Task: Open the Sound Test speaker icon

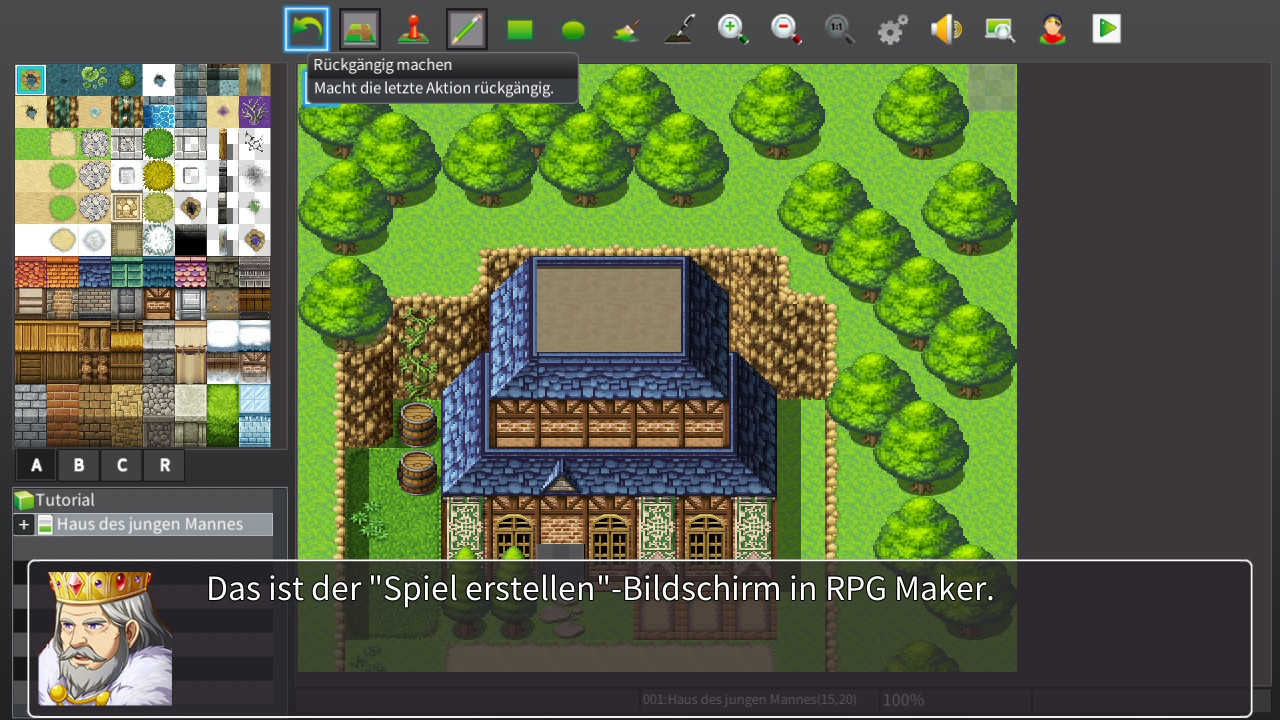Action: (946, 29)
